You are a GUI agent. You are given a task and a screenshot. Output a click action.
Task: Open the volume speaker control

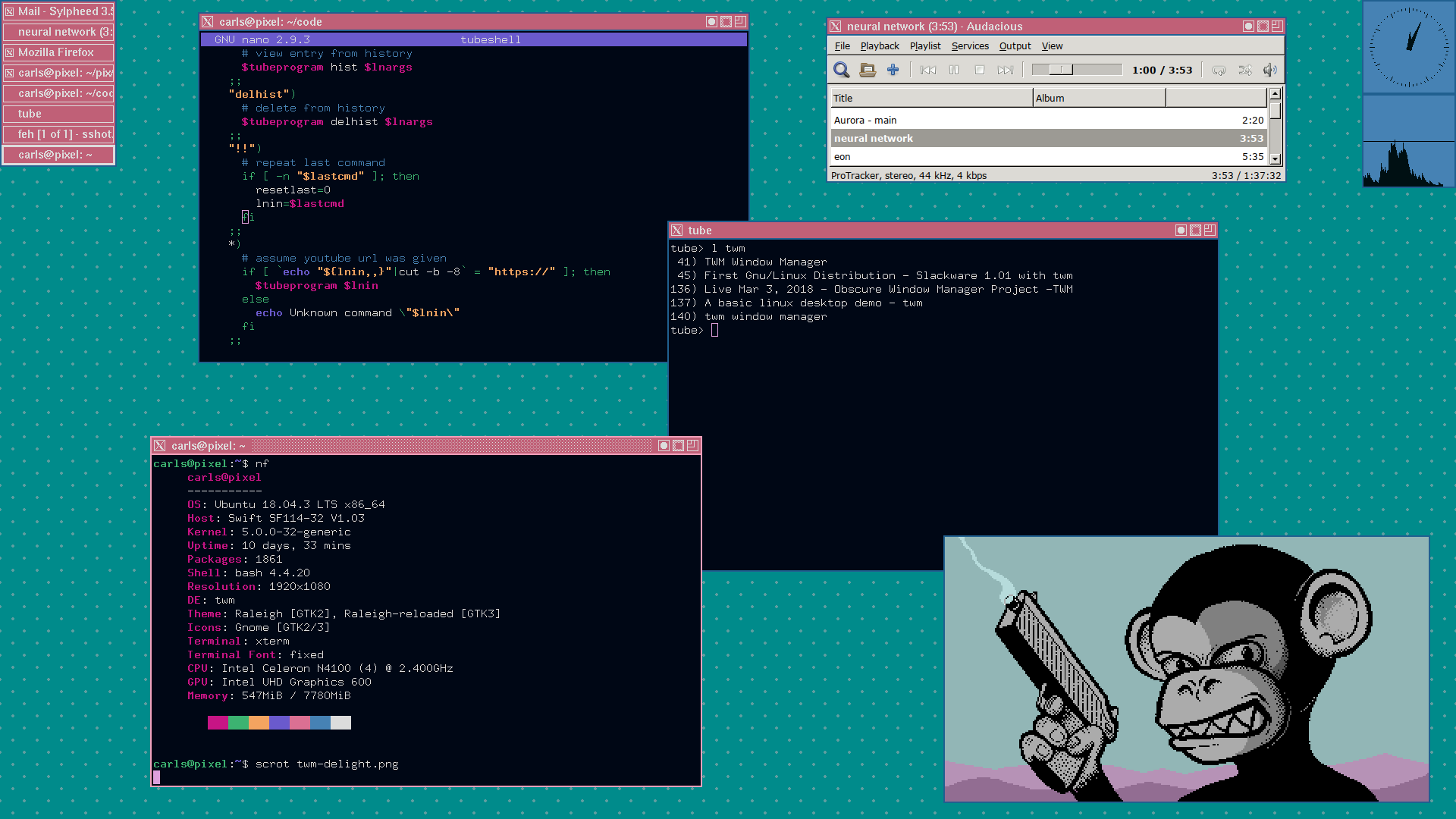(x=1270, y=70)
